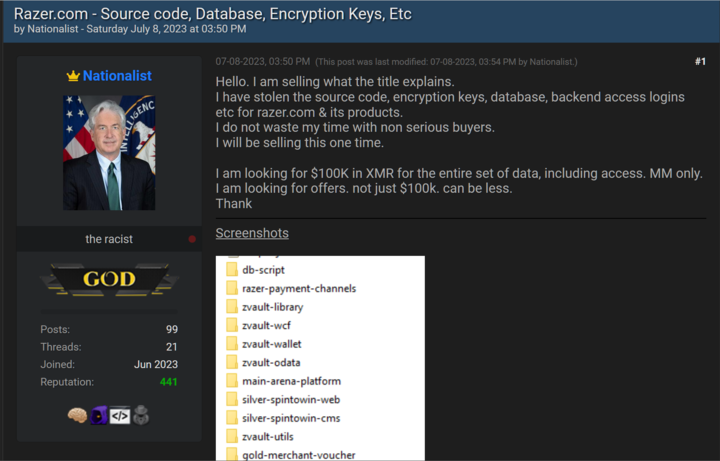Open the #1 post number link
This screenshot has height=461, width=720.
click(x=700, y=62)
